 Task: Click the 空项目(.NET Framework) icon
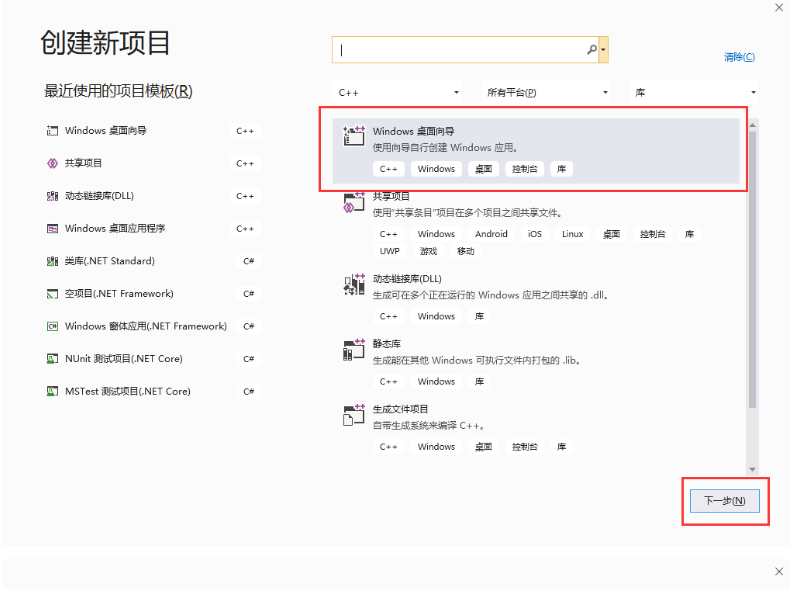(52, 294)
